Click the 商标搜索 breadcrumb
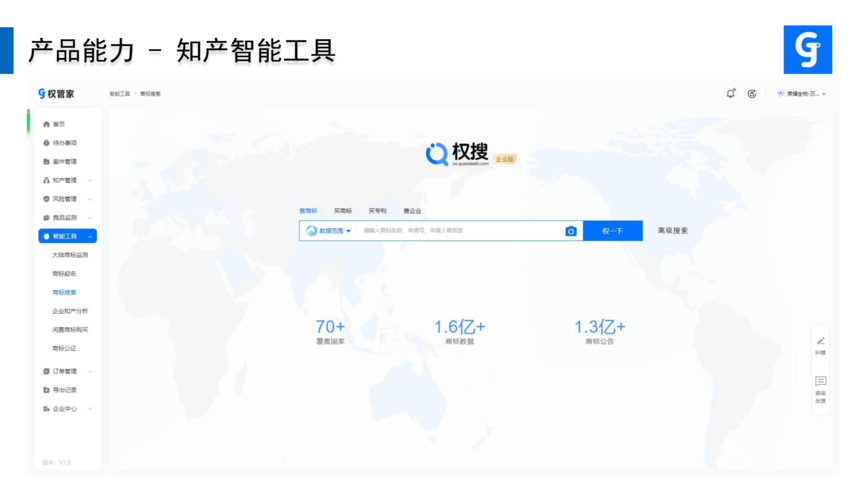Screen dimensions: 860x484 tap(150, 94)
